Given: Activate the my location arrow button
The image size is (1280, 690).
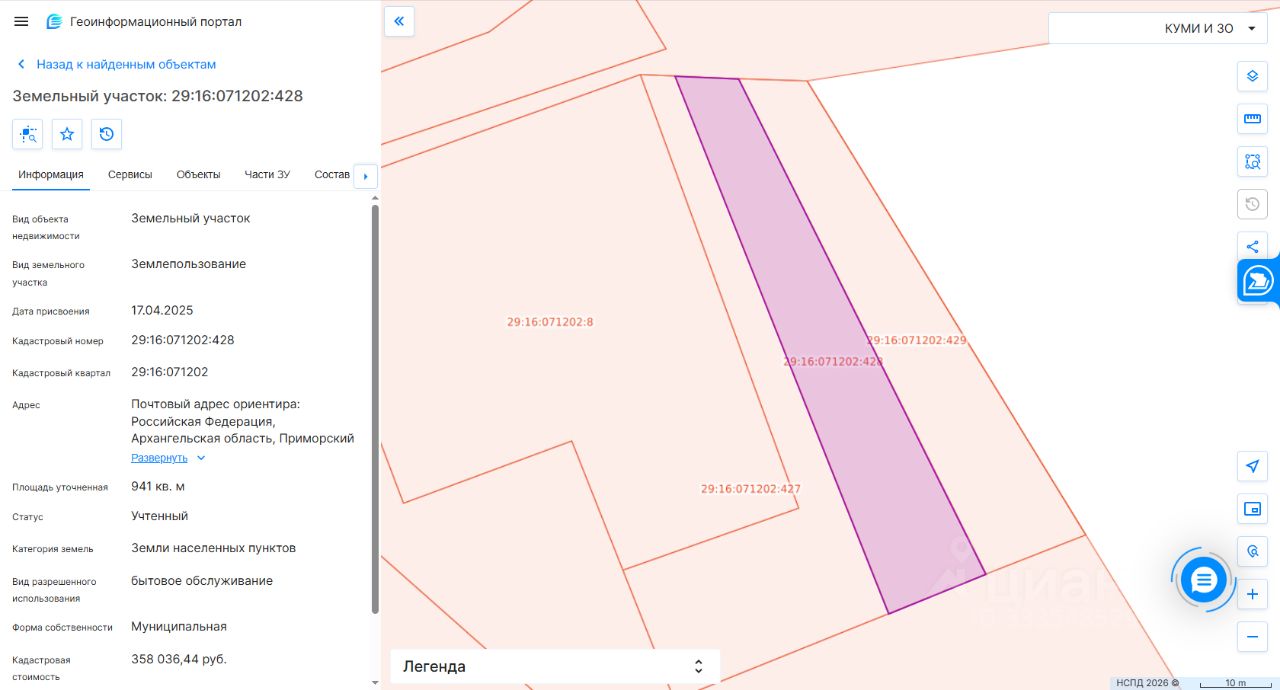Looking at the screenshot, I should click(1252, 466).
